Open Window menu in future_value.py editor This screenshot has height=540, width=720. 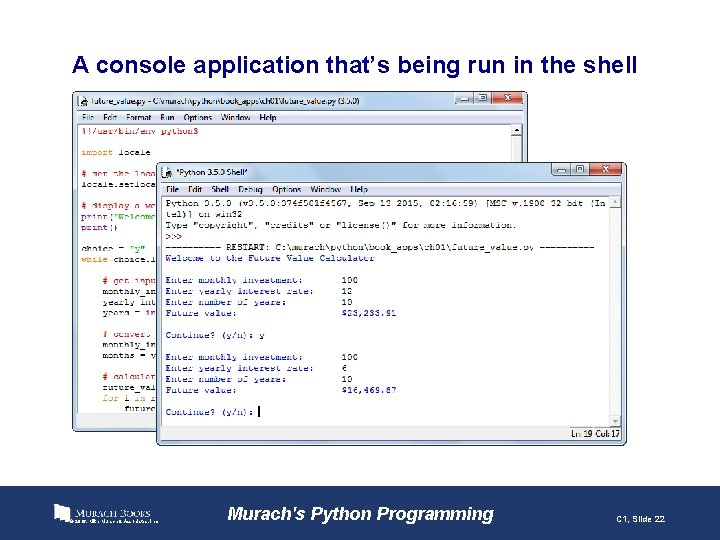click(x=235, y=118)
